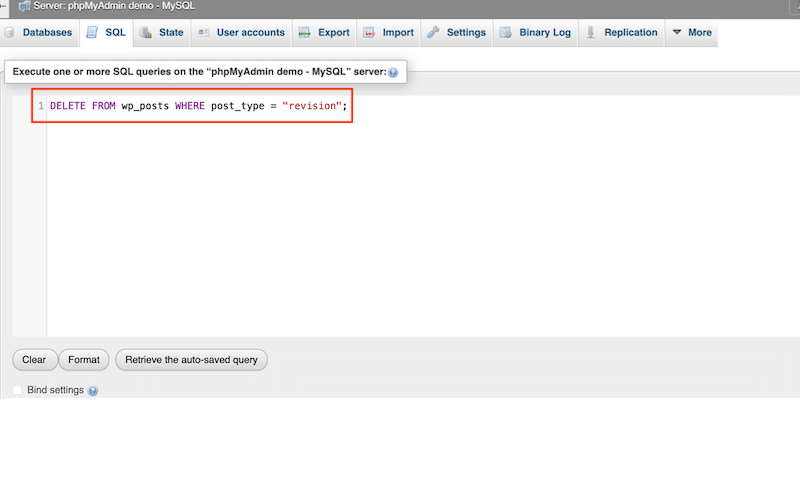Screen dimensions: 800x501
Task: Click the SQL tab sheet icon
Action: click(x=92, y=33)
